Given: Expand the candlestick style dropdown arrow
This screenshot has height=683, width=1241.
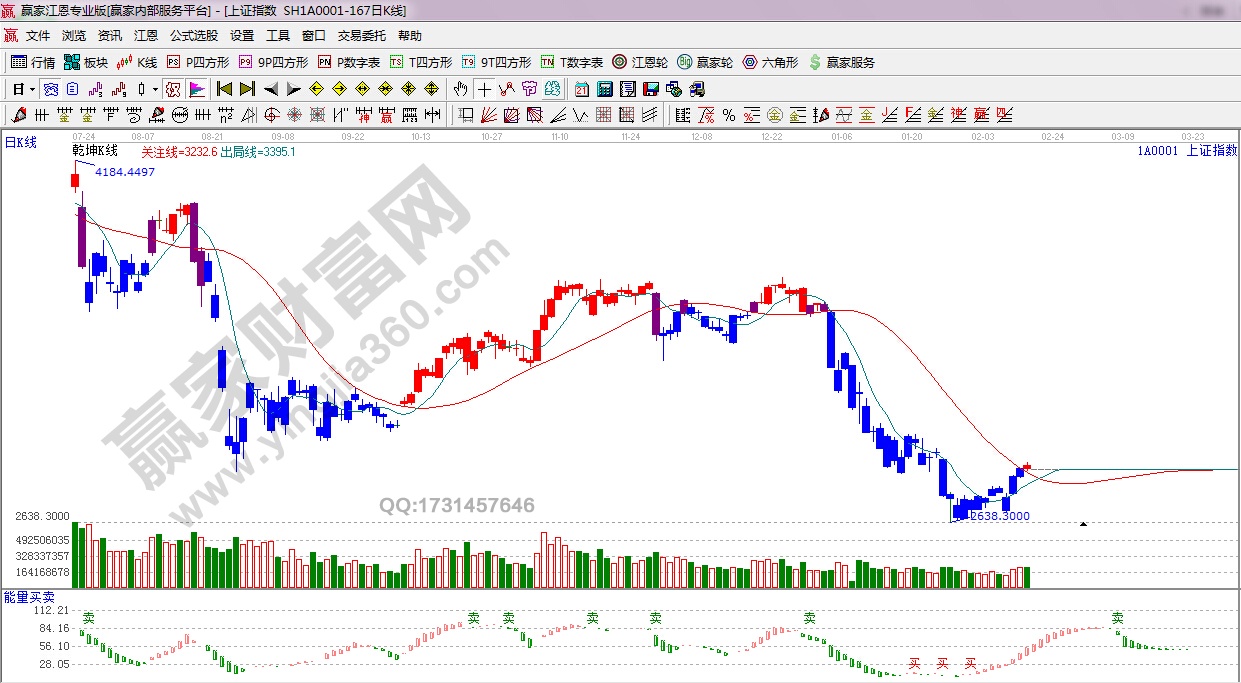Looking at the screenshot, I should [x=155, y=89].
